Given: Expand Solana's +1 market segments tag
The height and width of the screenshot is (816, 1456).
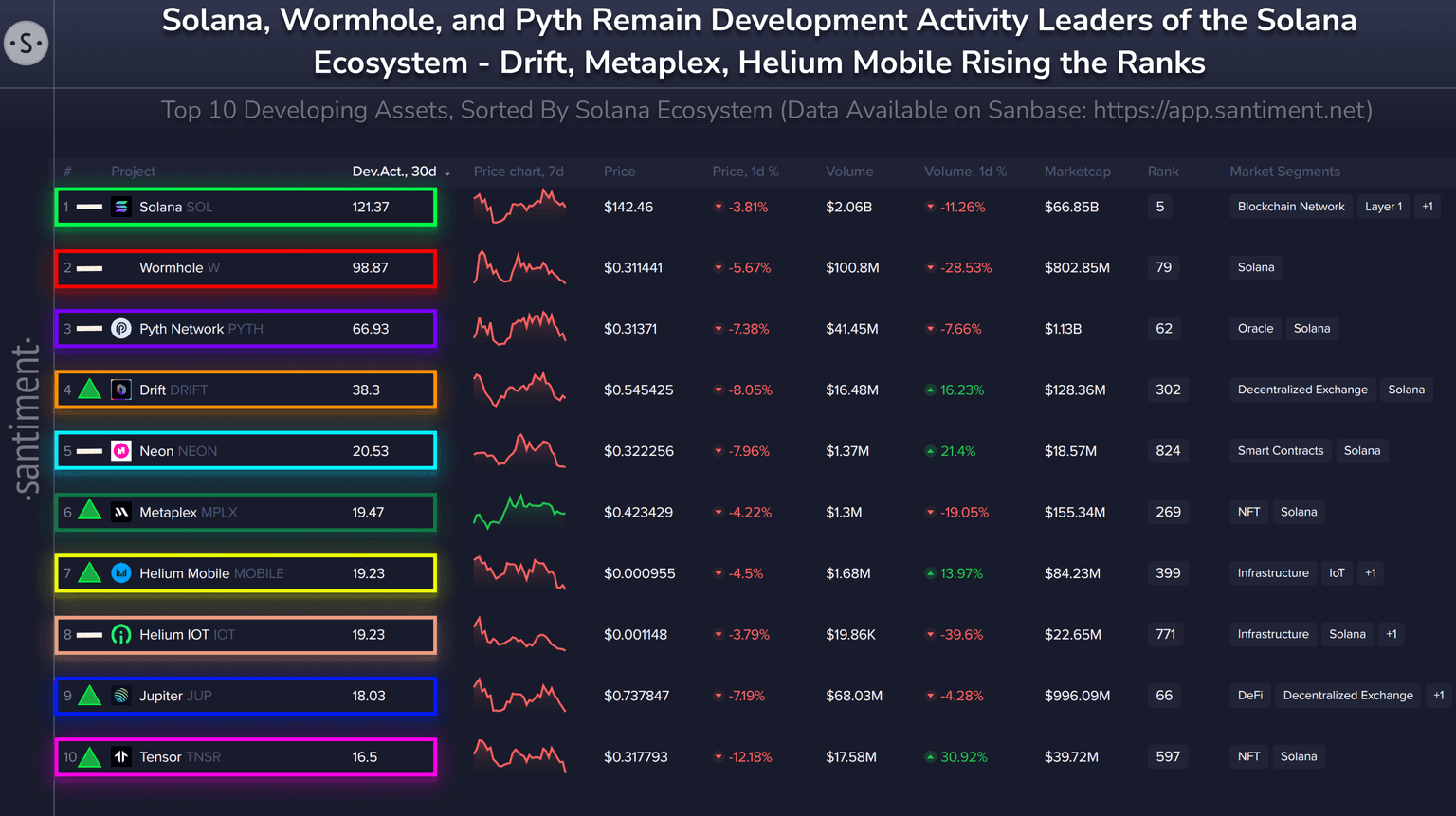Looking at the screenshot, I should [x=1427, y=207].
